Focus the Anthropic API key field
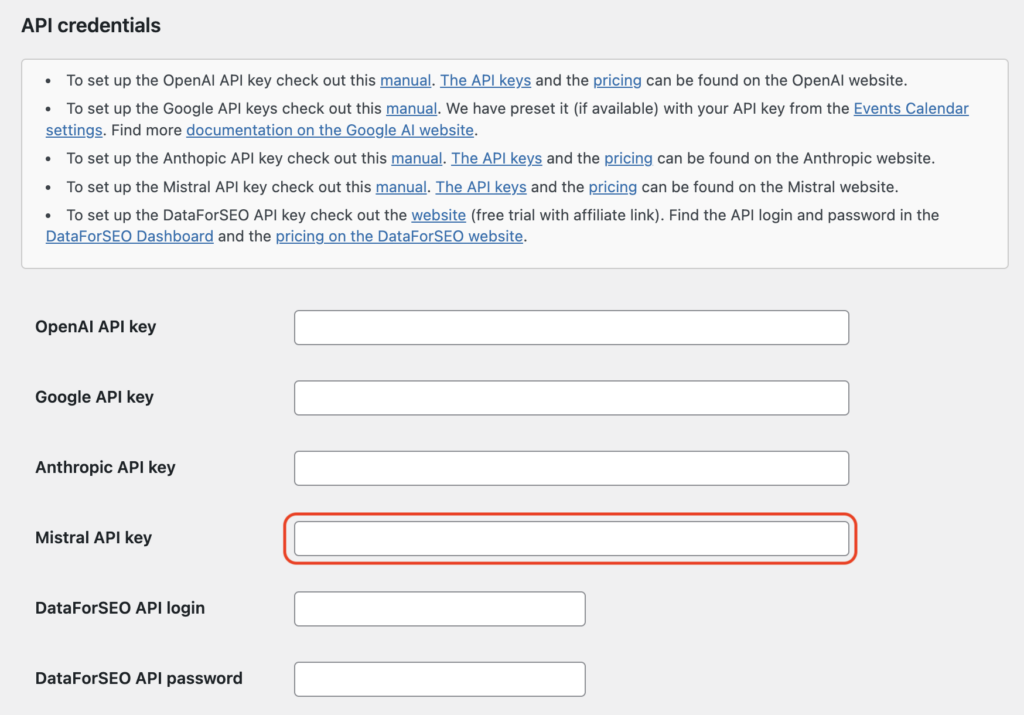The width and height of the screenshot is (1024, 715). pos(570,467)
